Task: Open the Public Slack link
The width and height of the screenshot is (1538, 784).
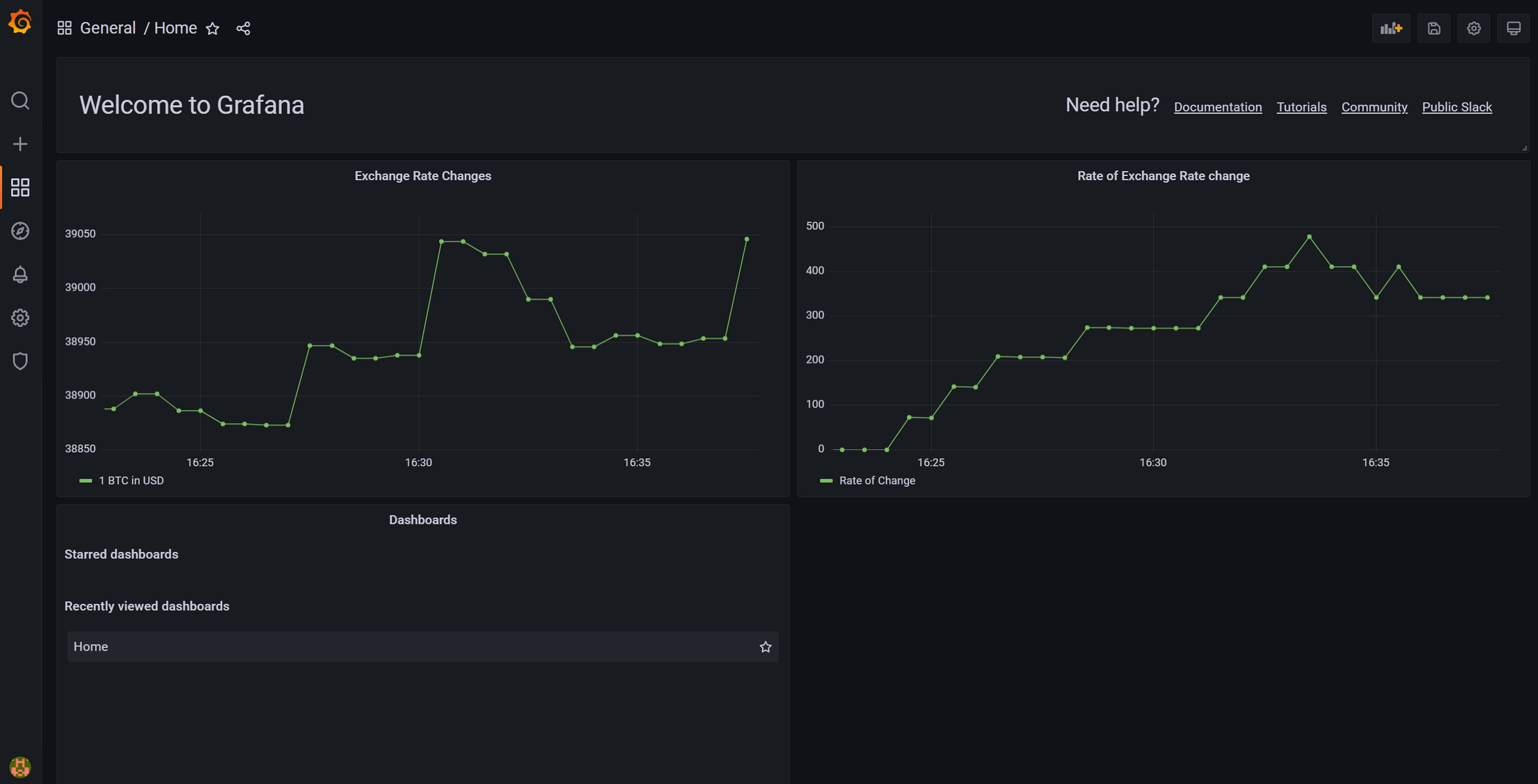Action: [1457, 106]
